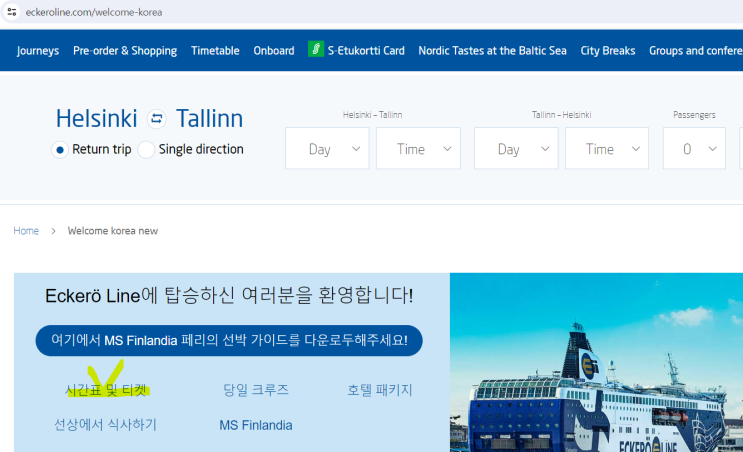The height and width of the screenshot is (452, 743).
Task: Open the Pre-order & Shopping menu
Action: tap(125, 51)
